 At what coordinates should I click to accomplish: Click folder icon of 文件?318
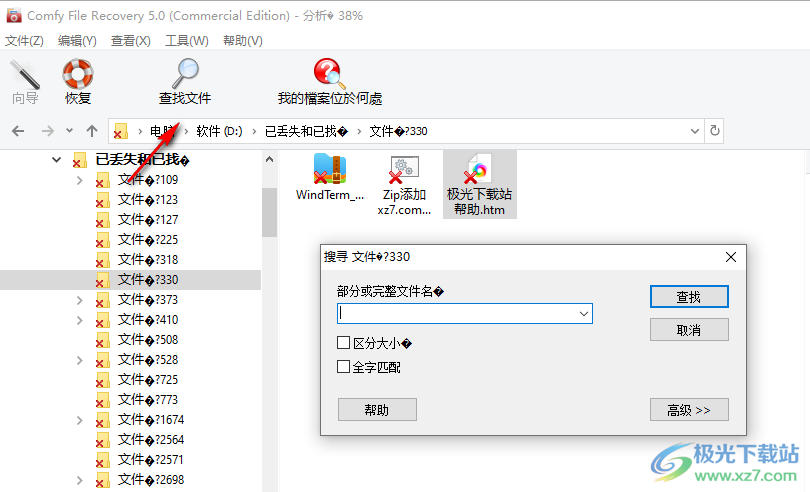pyautogui.click(x=102, y=260)
